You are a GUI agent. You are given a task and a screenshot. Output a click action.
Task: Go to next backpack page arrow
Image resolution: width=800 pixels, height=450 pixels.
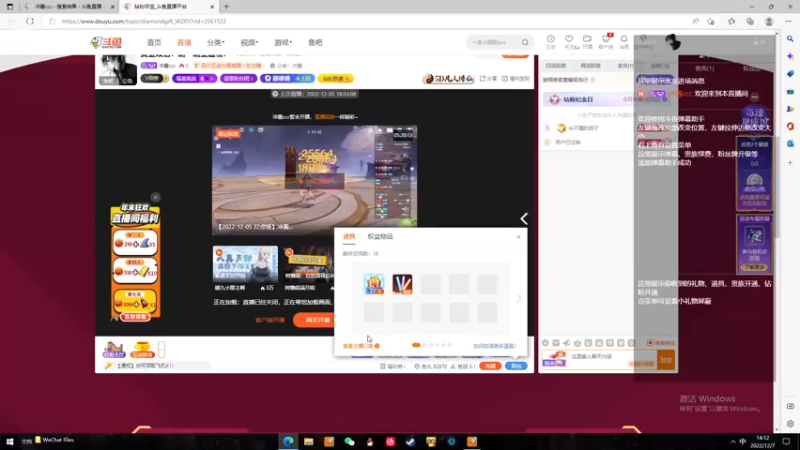pos(519,298)
